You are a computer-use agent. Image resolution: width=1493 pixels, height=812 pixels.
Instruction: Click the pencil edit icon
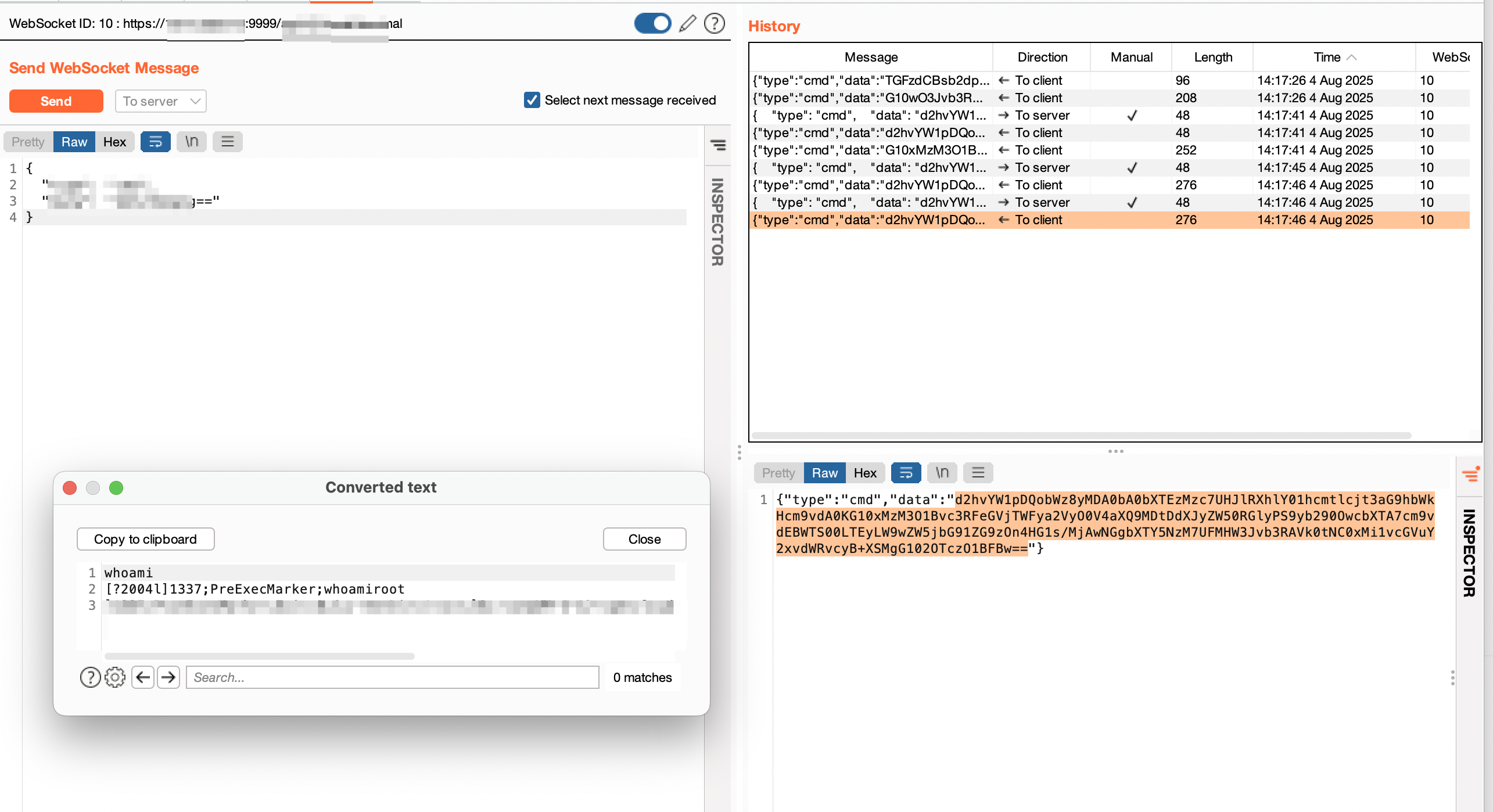point(688,23)
